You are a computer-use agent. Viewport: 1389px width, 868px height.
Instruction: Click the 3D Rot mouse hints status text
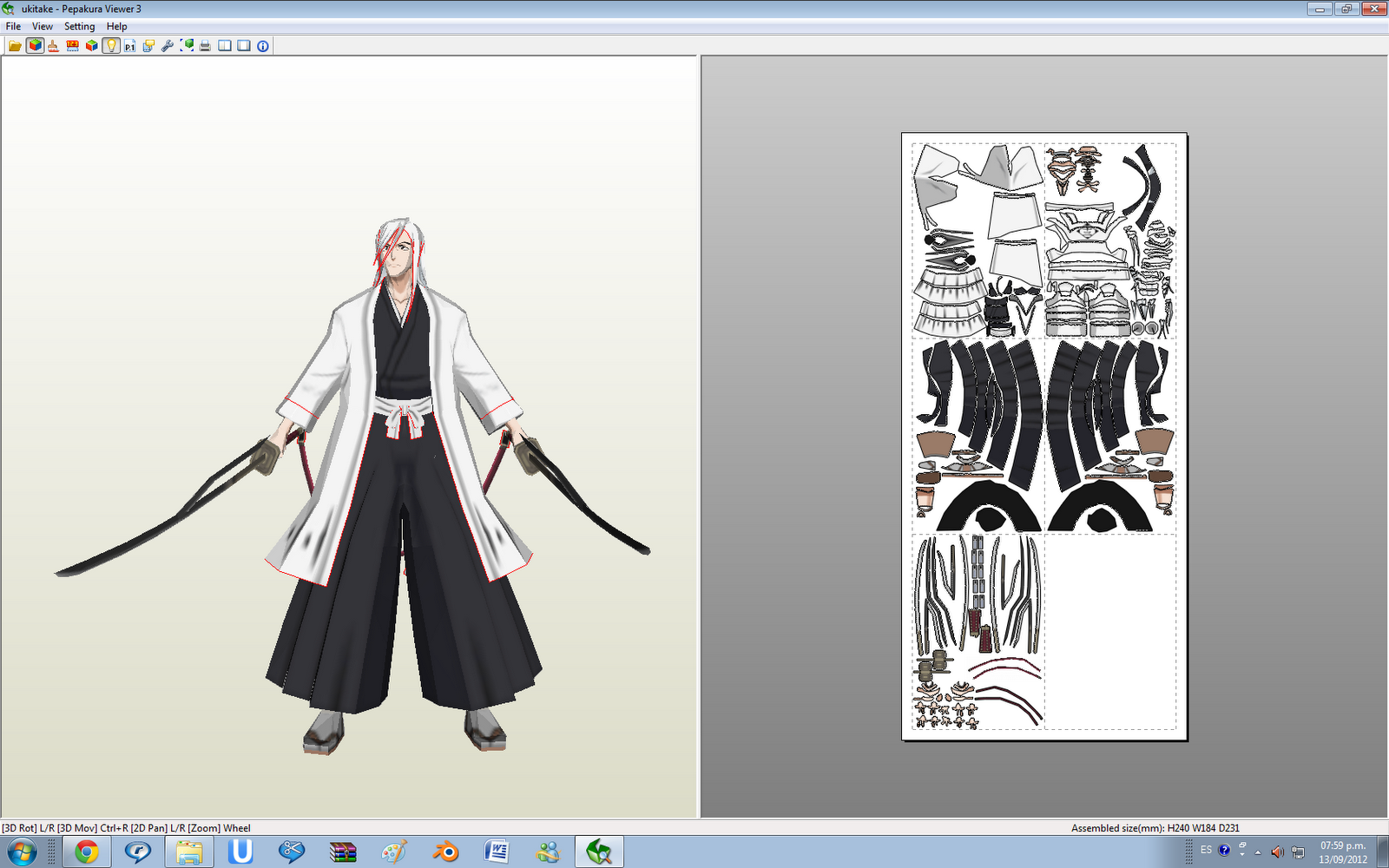pyautogui.click(x=126, y=828)
